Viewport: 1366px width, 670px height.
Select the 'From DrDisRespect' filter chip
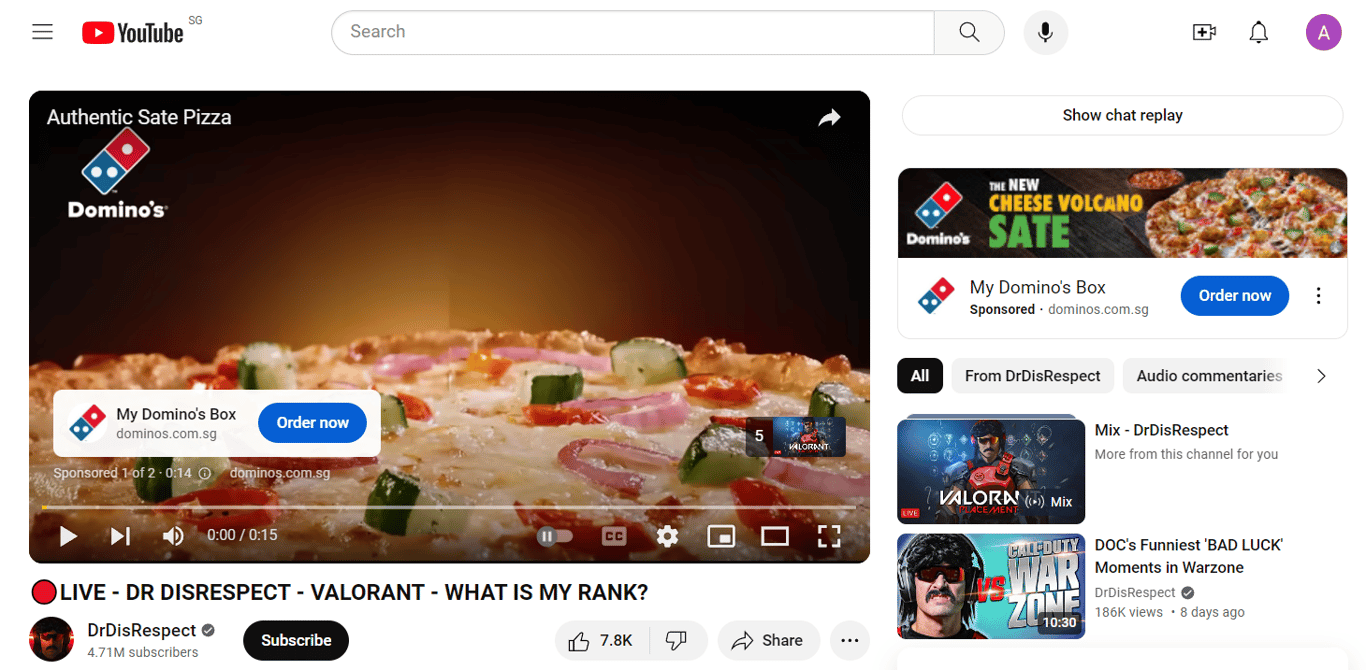(1032, 375)
